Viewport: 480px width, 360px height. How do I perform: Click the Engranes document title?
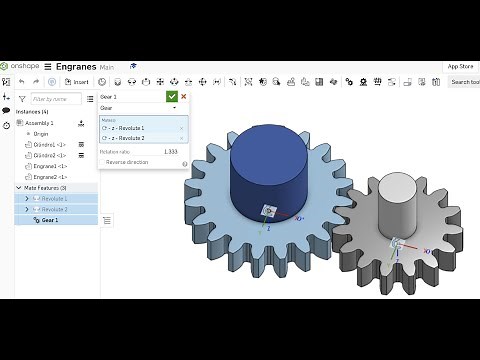76,67
